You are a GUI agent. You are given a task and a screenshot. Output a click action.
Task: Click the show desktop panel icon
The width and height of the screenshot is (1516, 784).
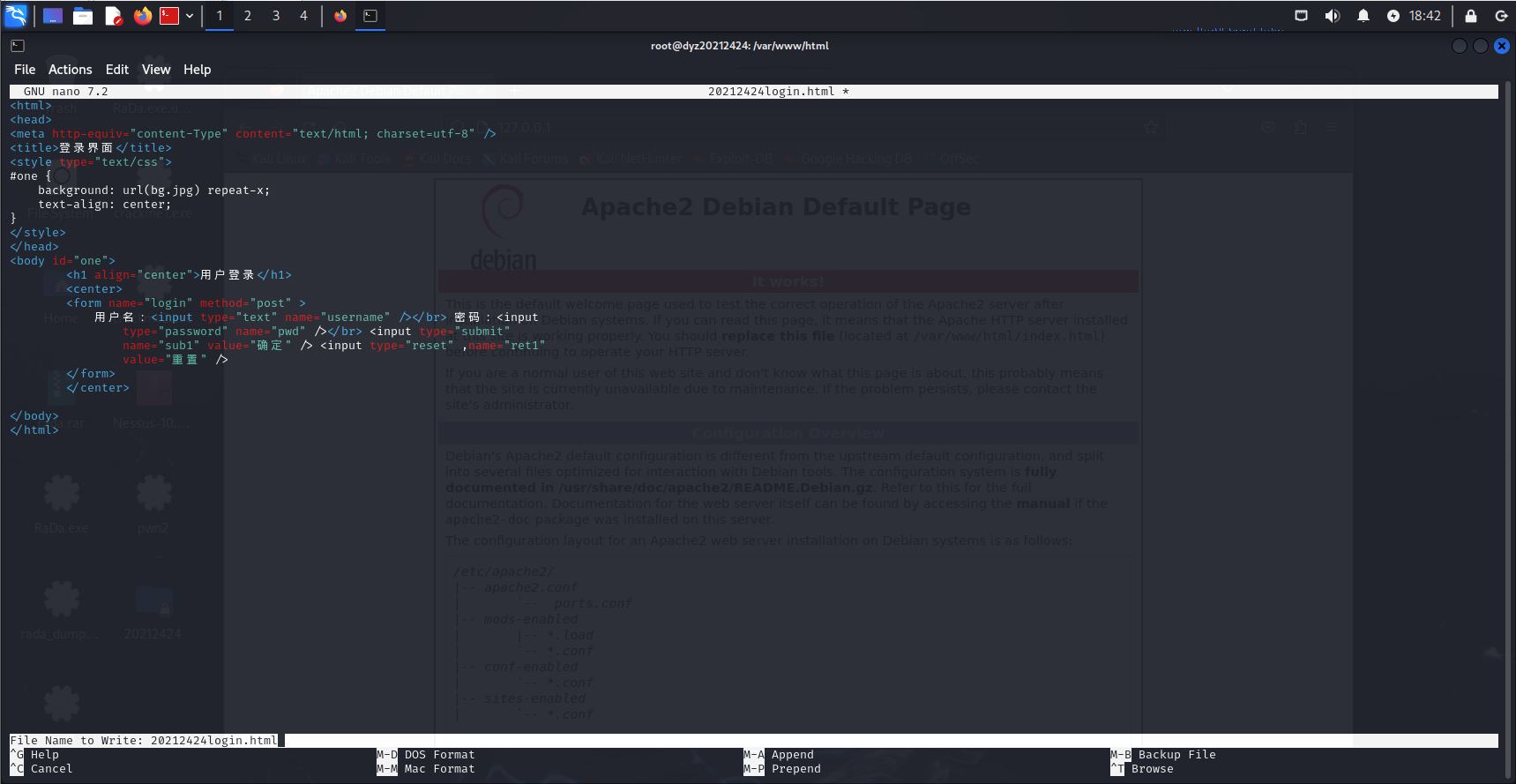[53, 16]
